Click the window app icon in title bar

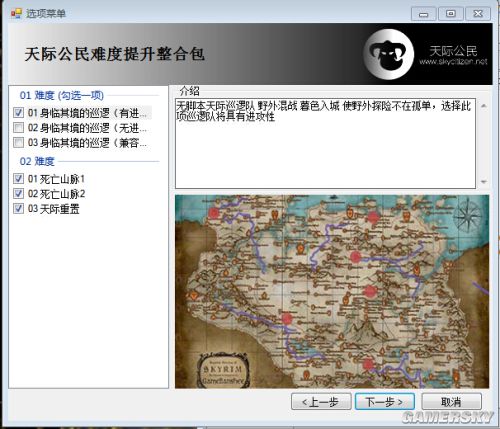click(16, 13)
